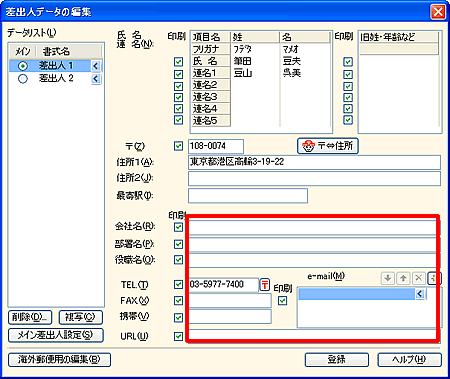Screen dimensions: 450x379
Task: Open the arrow button on 差出人 2 row
Action: pos(96,79)
